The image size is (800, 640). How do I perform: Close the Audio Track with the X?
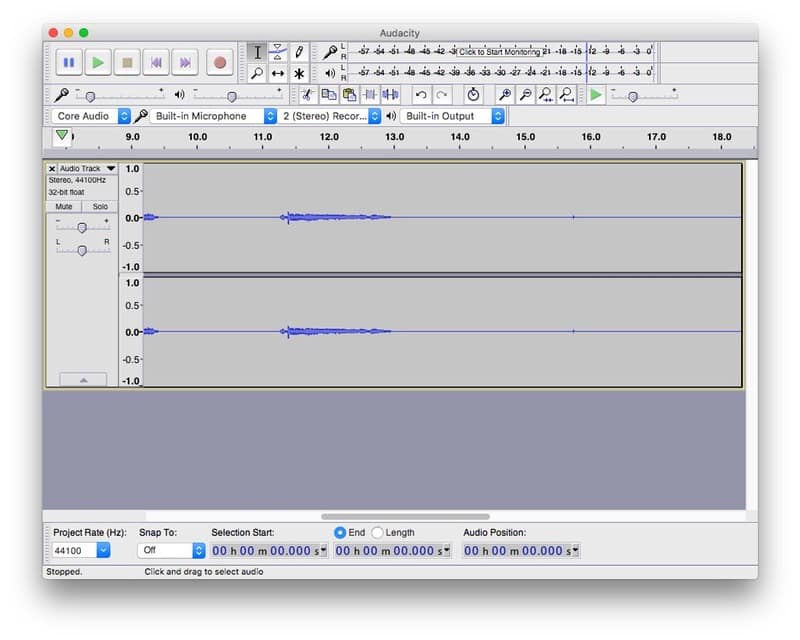click(x=51, y=169)
